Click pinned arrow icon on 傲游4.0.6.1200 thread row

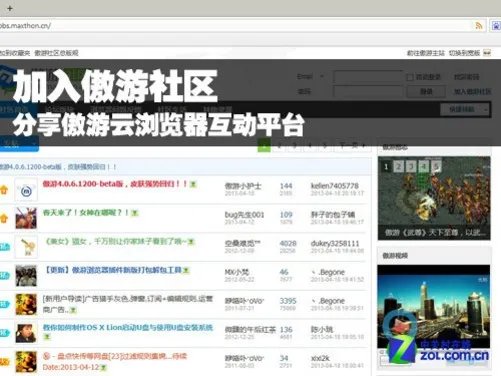tap(4, 190)
